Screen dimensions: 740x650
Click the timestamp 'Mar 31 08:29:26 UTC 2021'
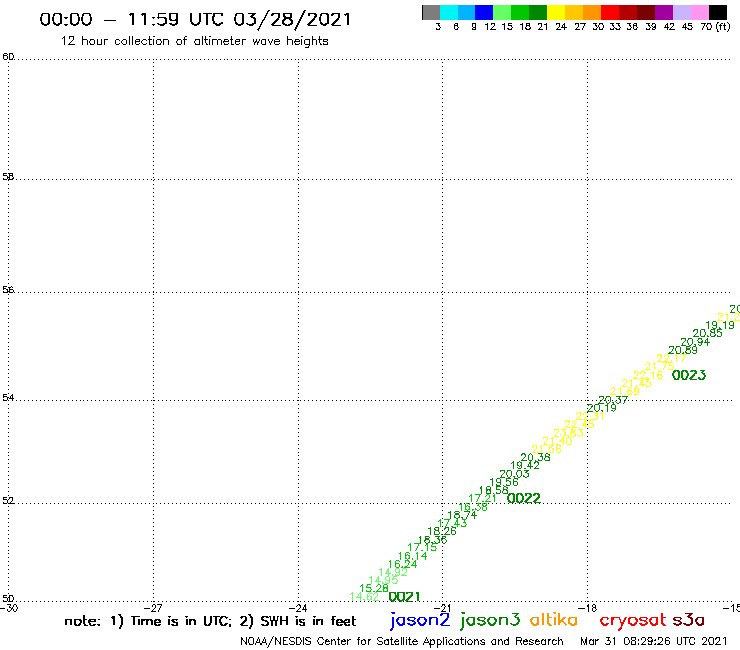click(x=653, y=641)
